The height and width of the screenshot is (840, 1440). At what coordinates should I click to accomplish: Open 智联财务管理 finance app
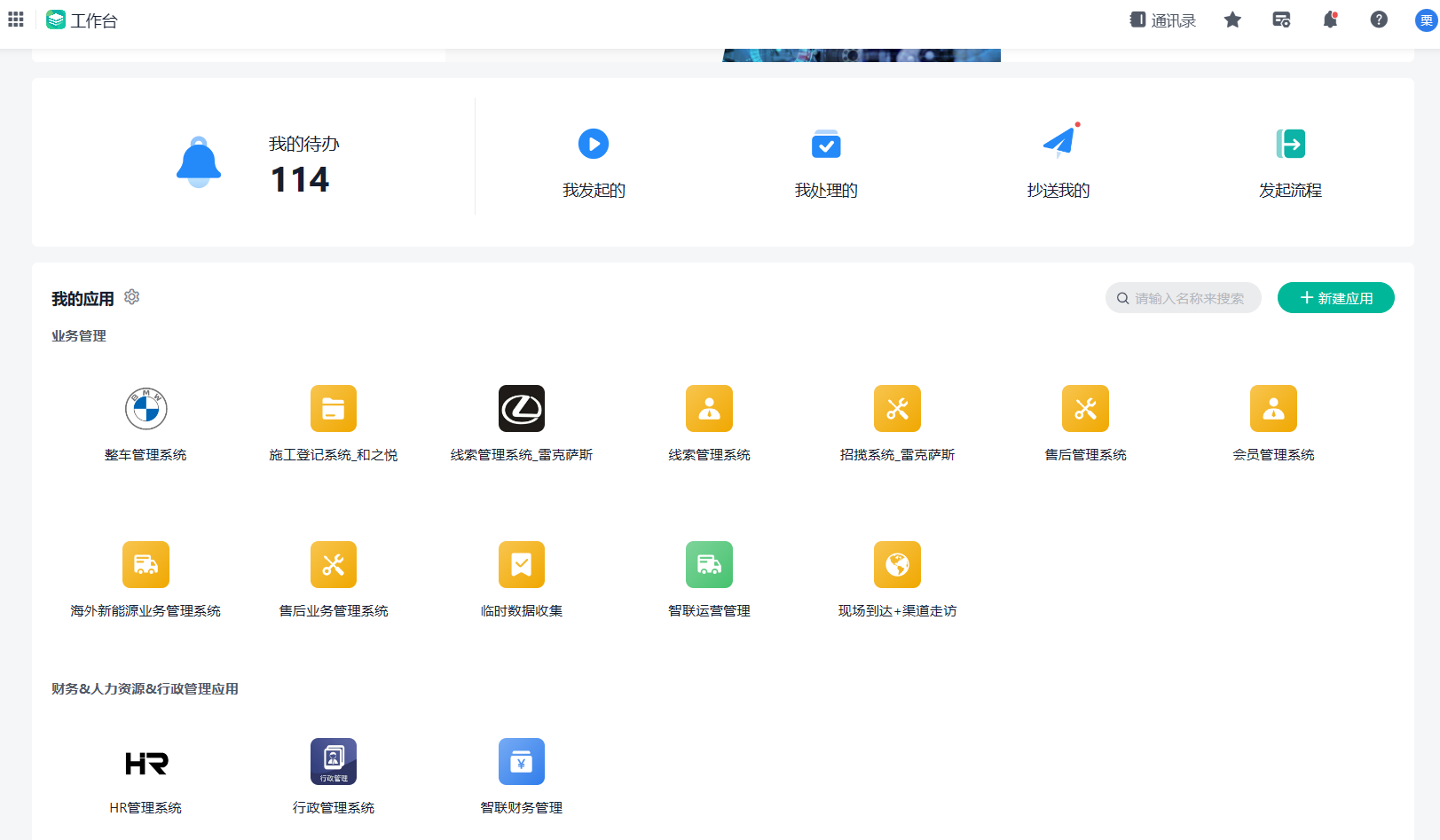click(x=522, y=762)
